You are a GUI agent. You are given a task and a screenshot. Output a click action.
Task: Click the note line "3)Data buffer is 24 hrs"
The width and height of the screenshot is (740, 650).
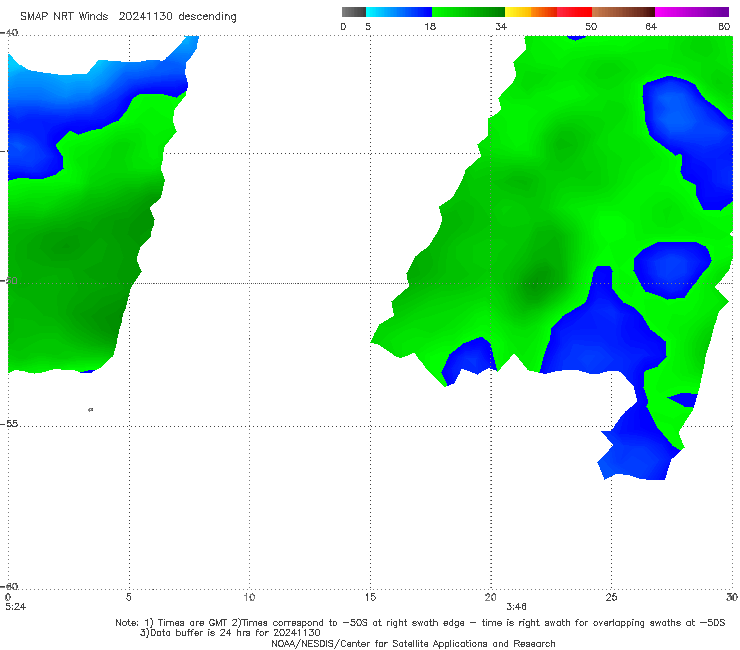point(230,633)
